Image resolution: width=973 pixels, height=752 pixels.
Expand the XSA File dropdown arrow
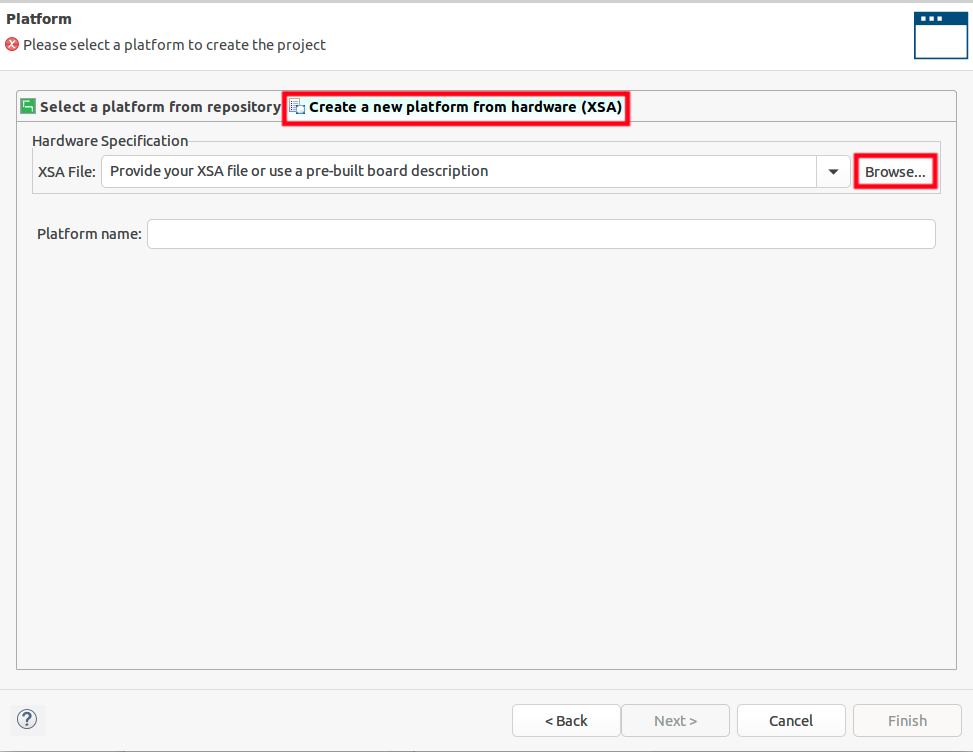(833, 171)
